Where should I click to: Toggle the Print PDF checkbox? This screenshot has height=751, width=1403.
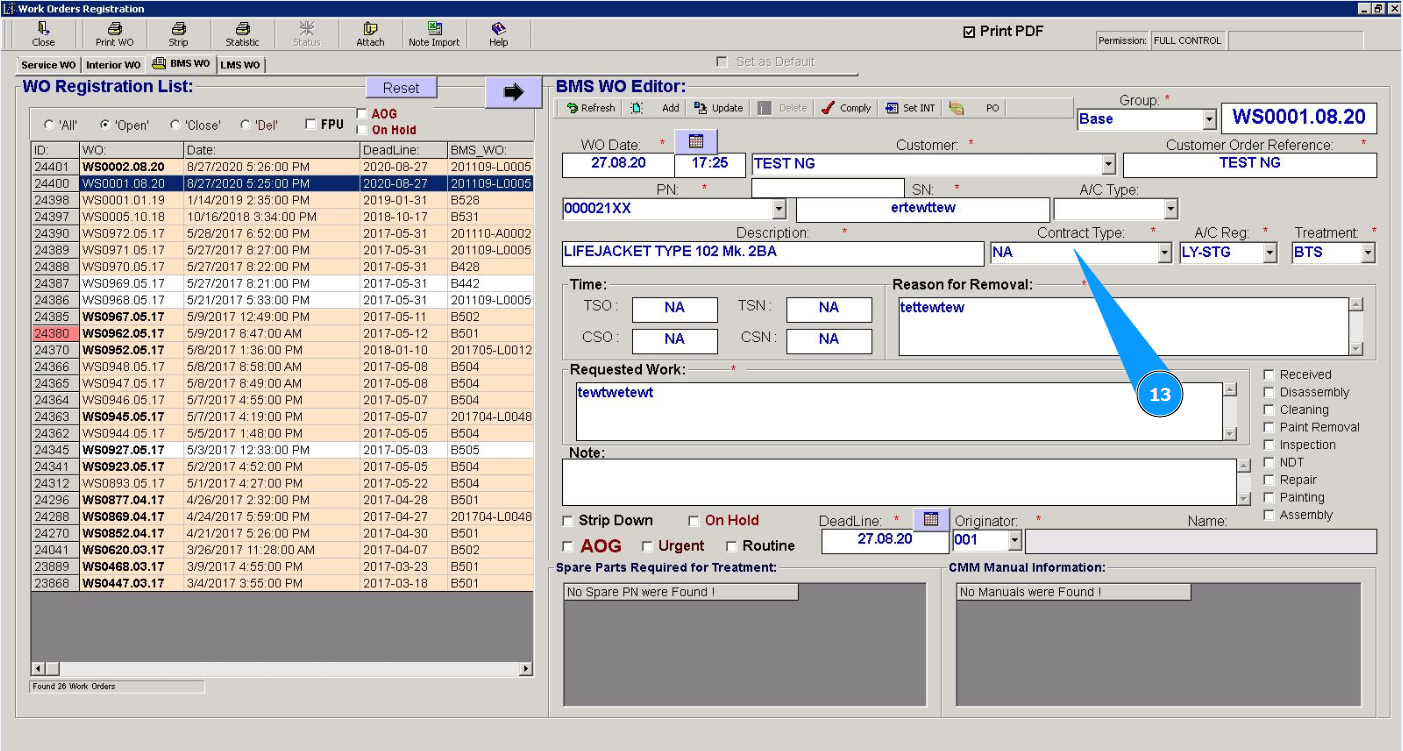[x=968, y=32]
